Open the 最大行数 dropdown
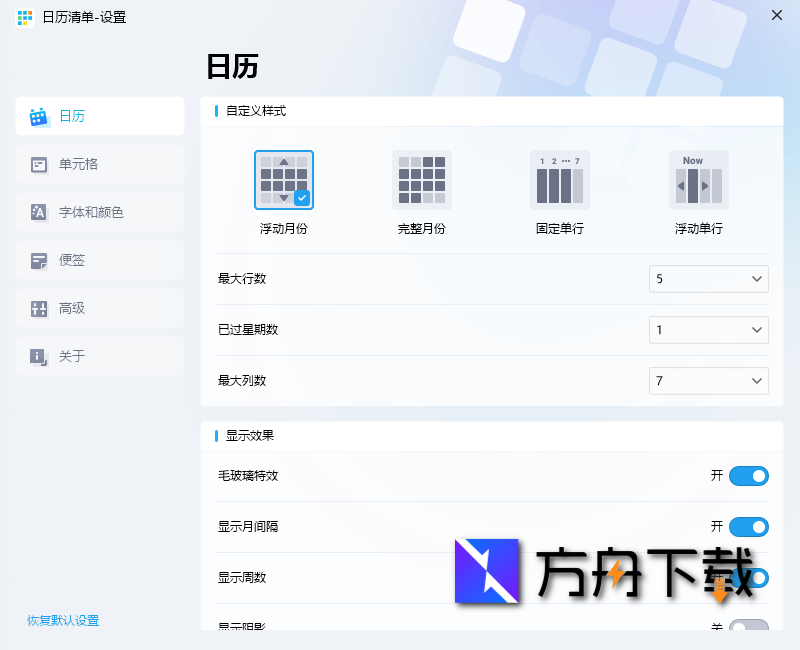 708,279
